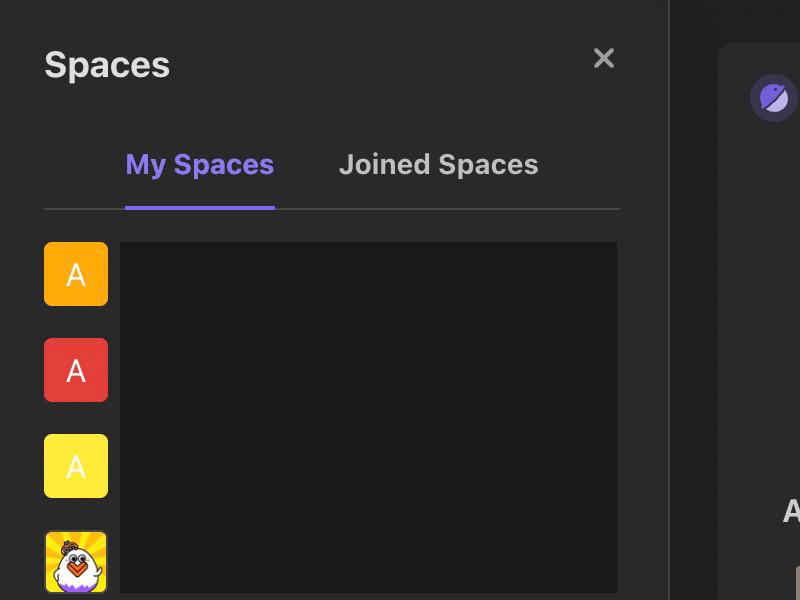Viewport: 800px width, 600px height.
Task: Click the Spaces panel heading
Action: coord(107,65)
